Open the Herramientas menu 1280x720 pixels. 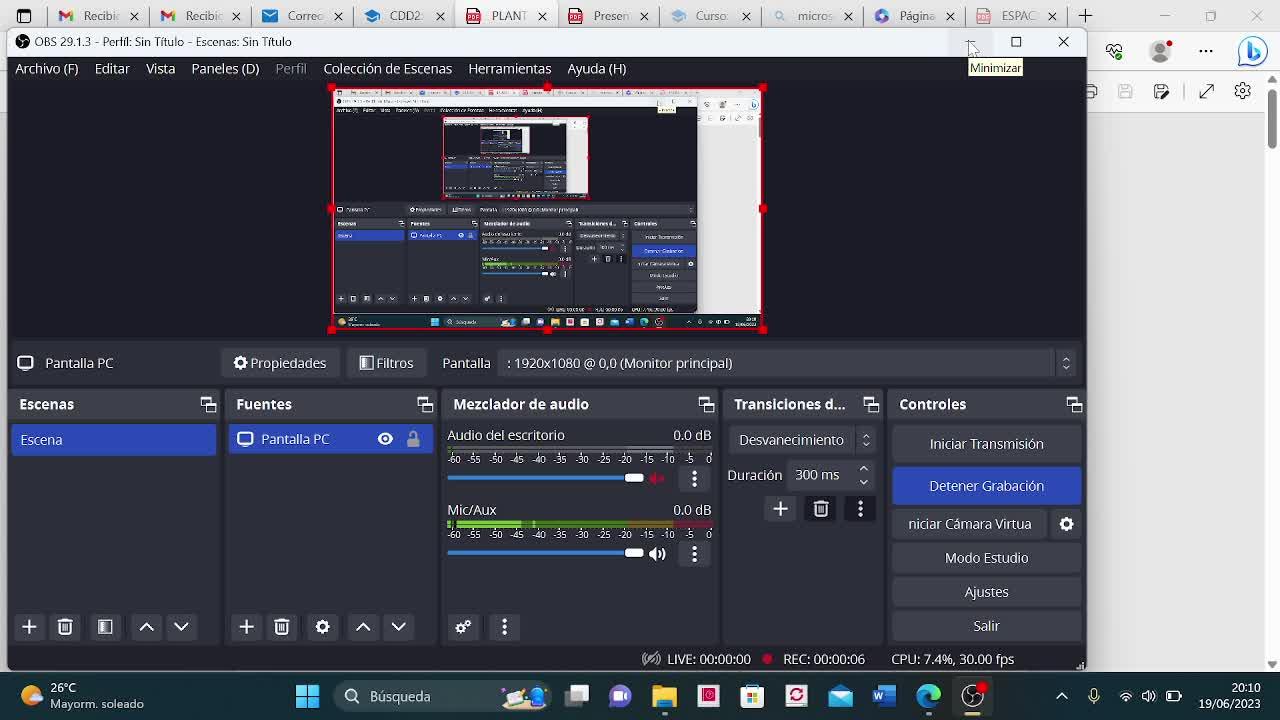[x=509, y=68]
